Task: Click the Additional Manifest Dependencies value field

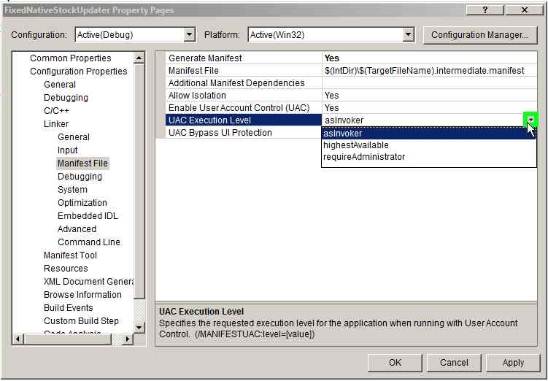Action: [x=430, y=83]
